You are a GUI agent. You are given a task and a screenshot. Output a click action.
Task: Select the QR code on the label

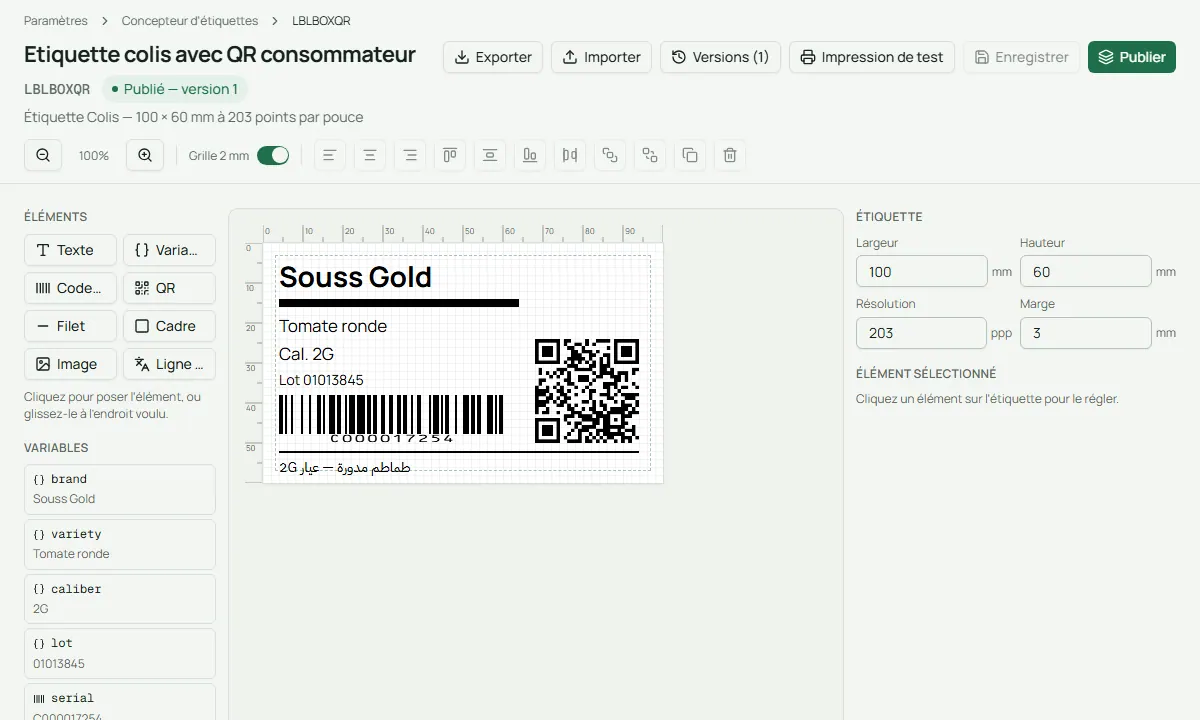pyautogui.click(x=587, y=391)
